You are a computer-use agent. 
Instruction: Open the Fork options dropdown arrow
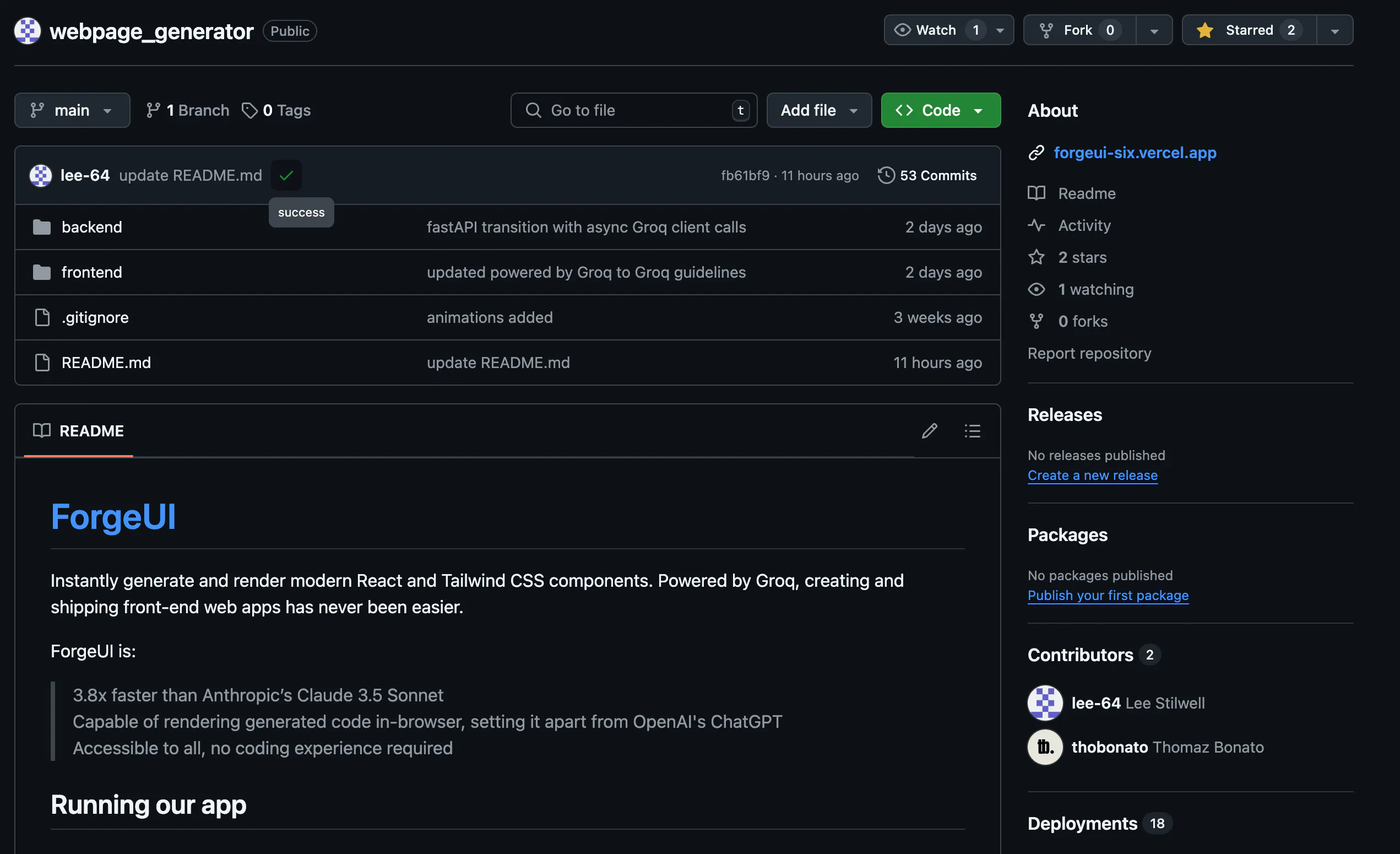click(x=1154, y=31)
